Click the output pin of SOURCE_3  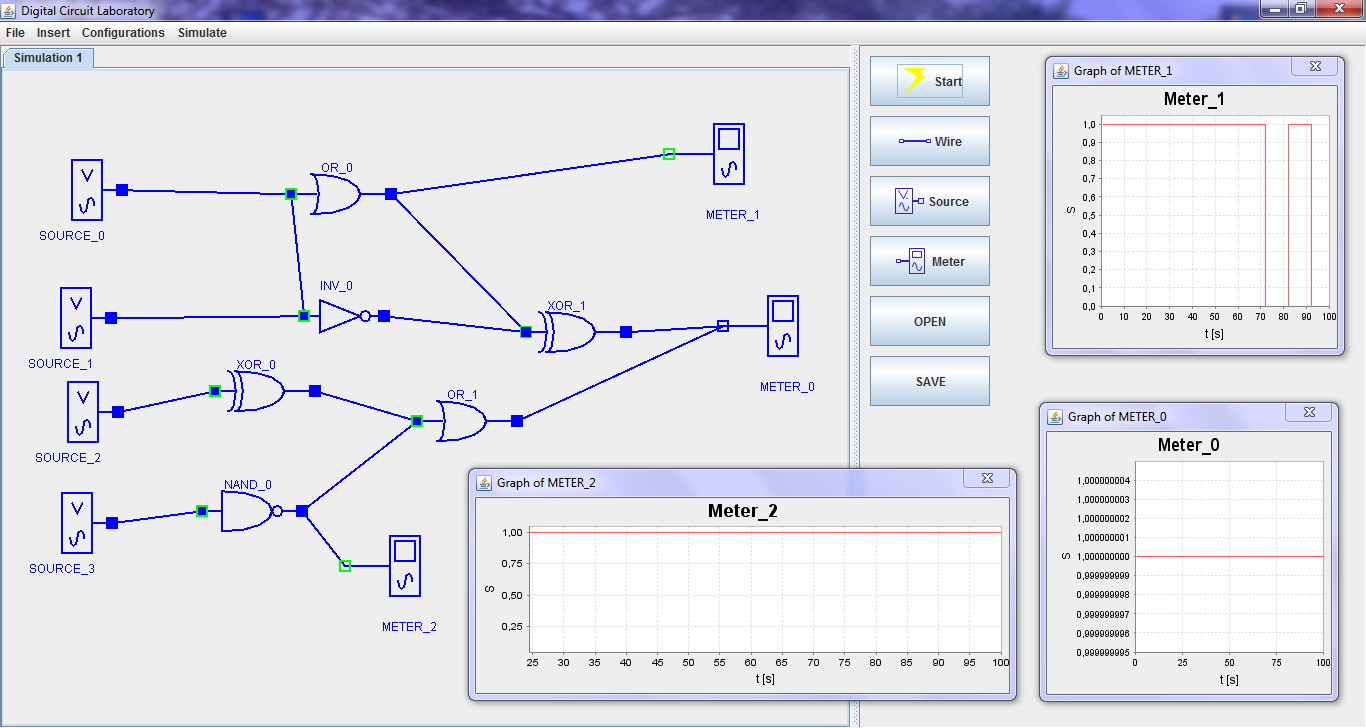tap(112, 523)
